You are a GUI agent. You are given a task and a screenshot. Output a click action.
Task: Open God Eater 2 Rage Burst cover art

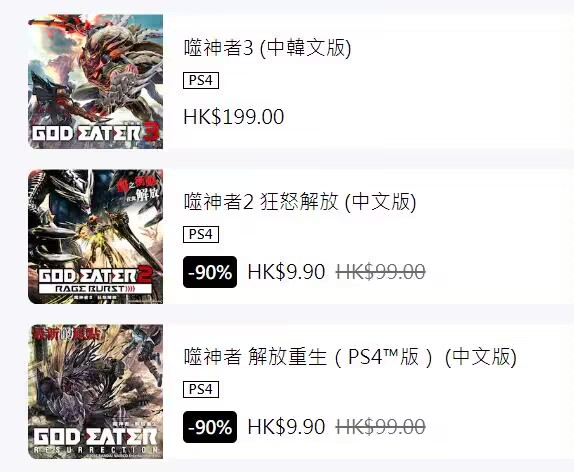pyautogui.click(x=96, y=237)
